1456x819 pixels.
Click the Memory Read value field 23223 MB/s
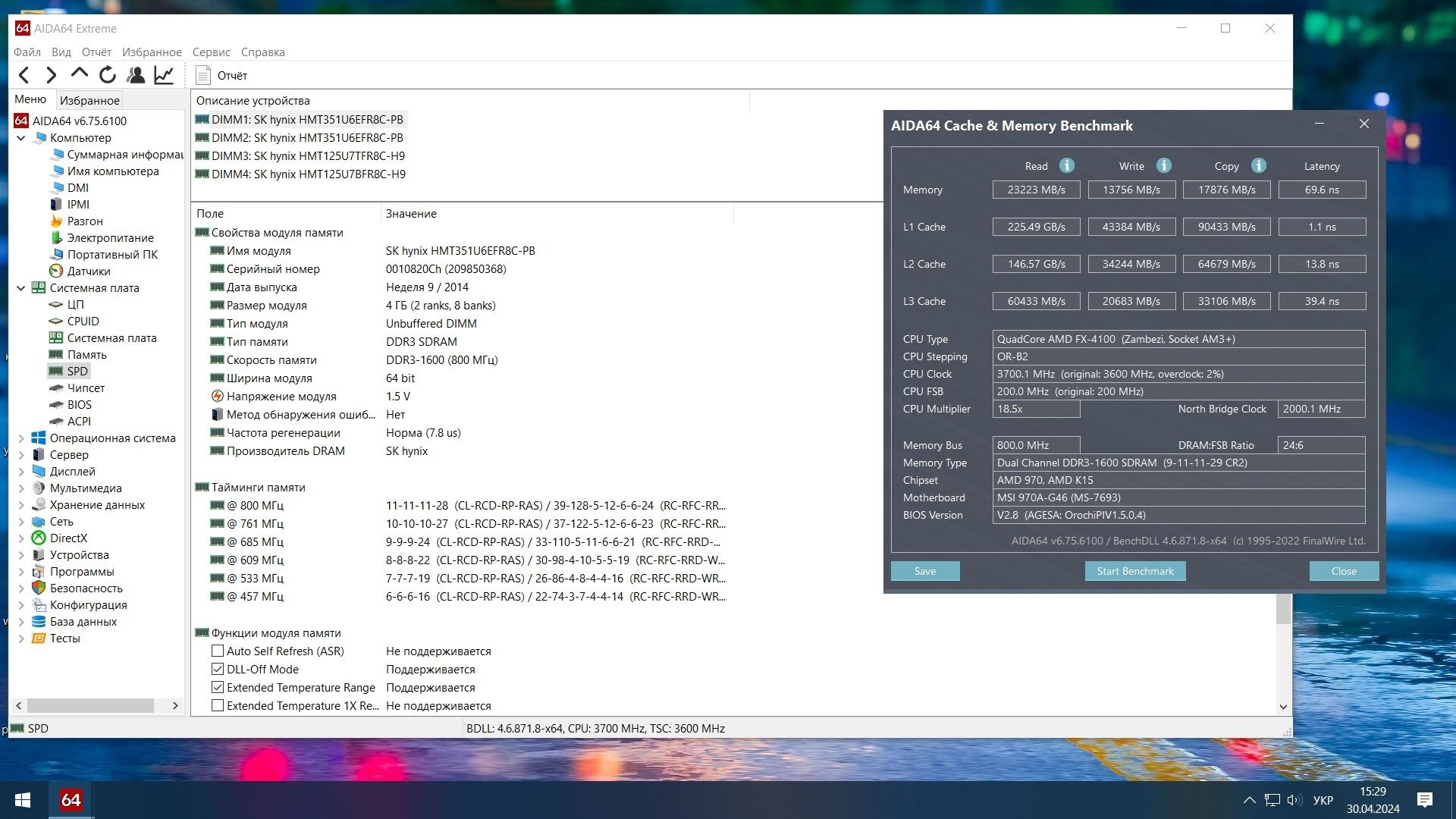(1036, 190)
